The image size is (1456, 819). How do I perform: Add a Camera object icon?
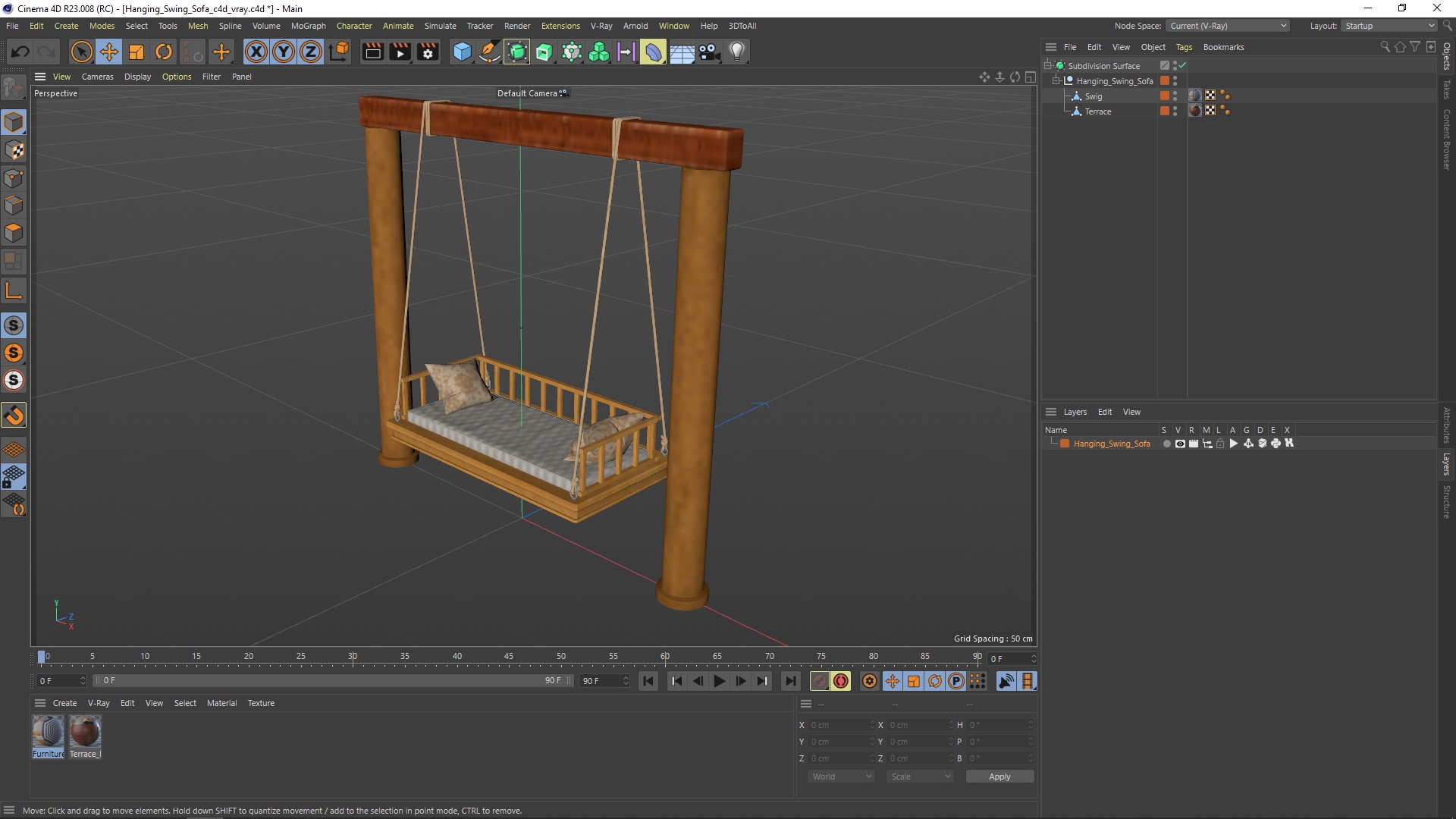pyautogui.click(x=709, y=52)
